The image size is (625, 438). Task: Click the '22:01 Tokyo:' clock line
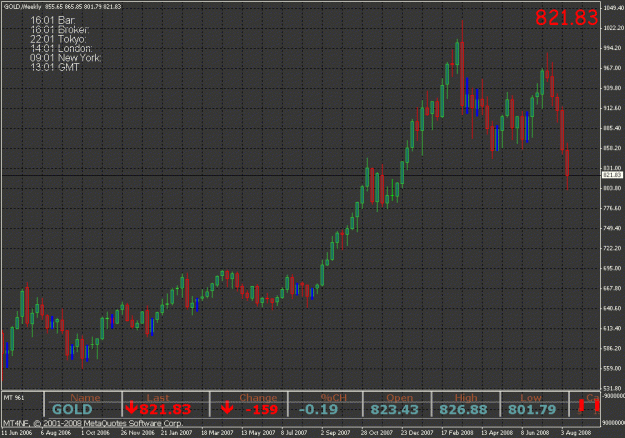(x=58, y=39)
